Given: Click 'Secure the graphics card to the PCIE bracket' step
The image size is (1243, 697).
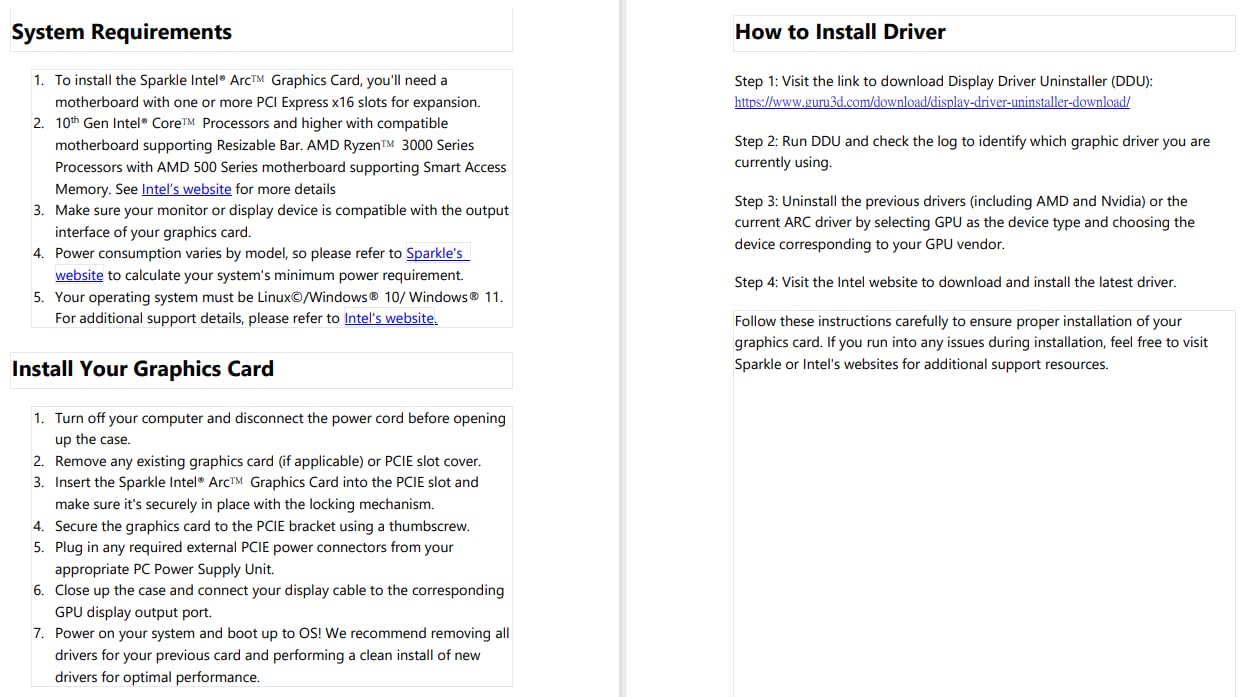Looking at the screenshot, I should [x=262, y=526].
